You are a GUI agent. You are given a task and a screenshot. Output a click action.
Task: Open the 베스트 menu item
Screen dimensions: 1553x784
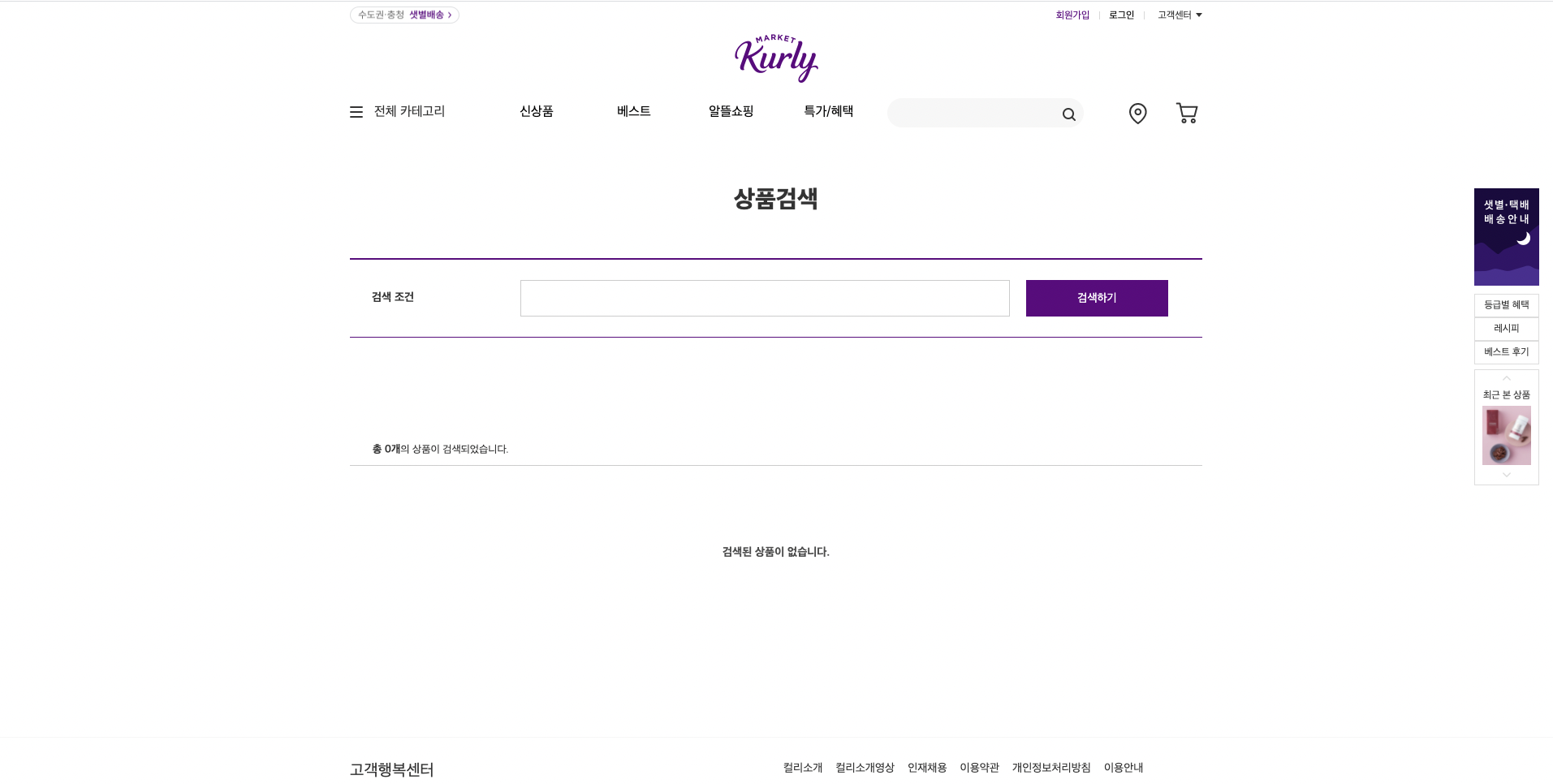632,111
